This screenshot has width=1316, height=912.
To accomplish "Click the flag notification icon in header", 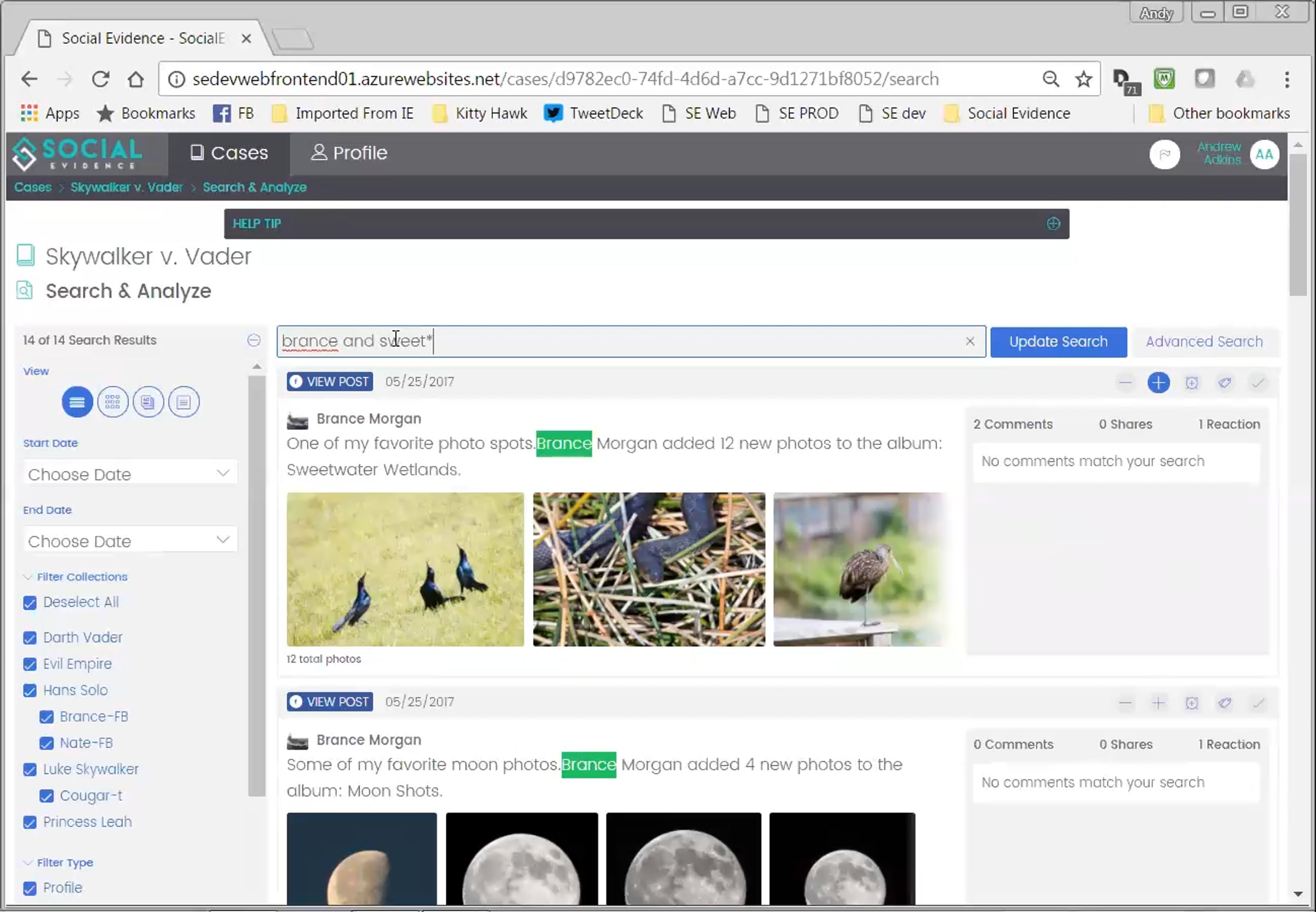I will pyautogui.click(x=1165, y=155).
